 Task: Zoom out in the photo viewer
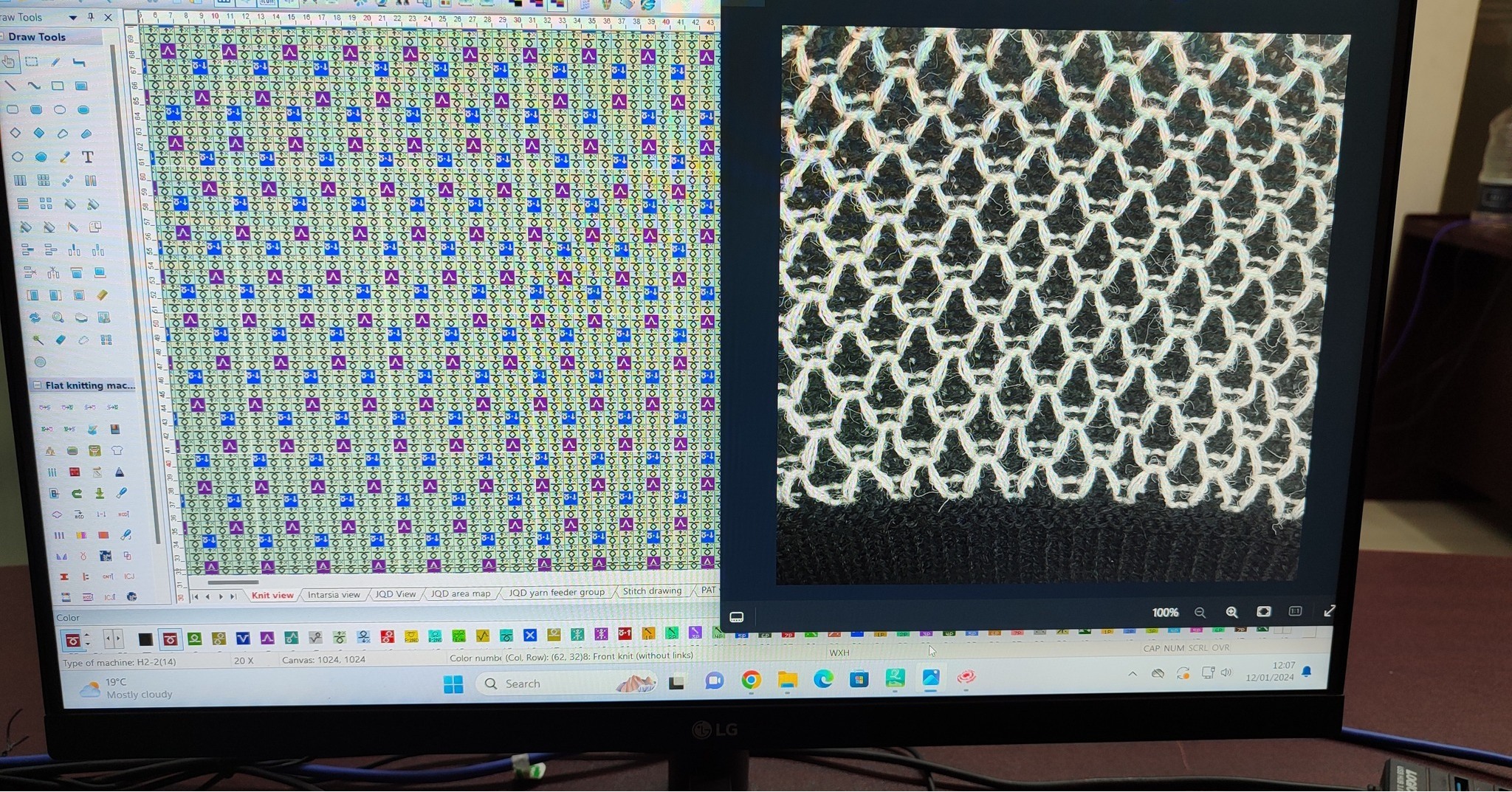(x=1200, y=613)
